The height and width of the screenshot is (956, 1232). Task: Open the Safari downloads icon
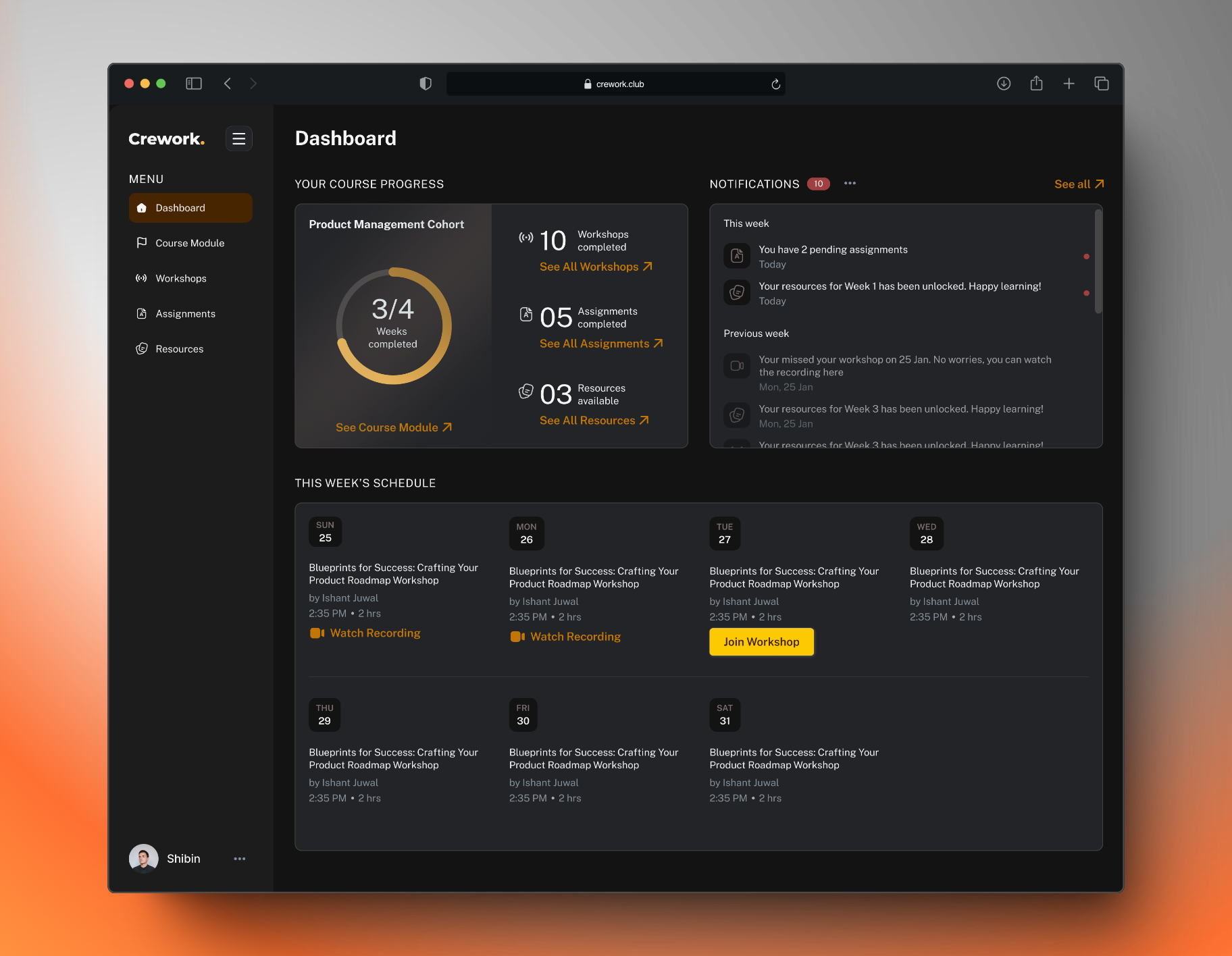click(1004, 84)
